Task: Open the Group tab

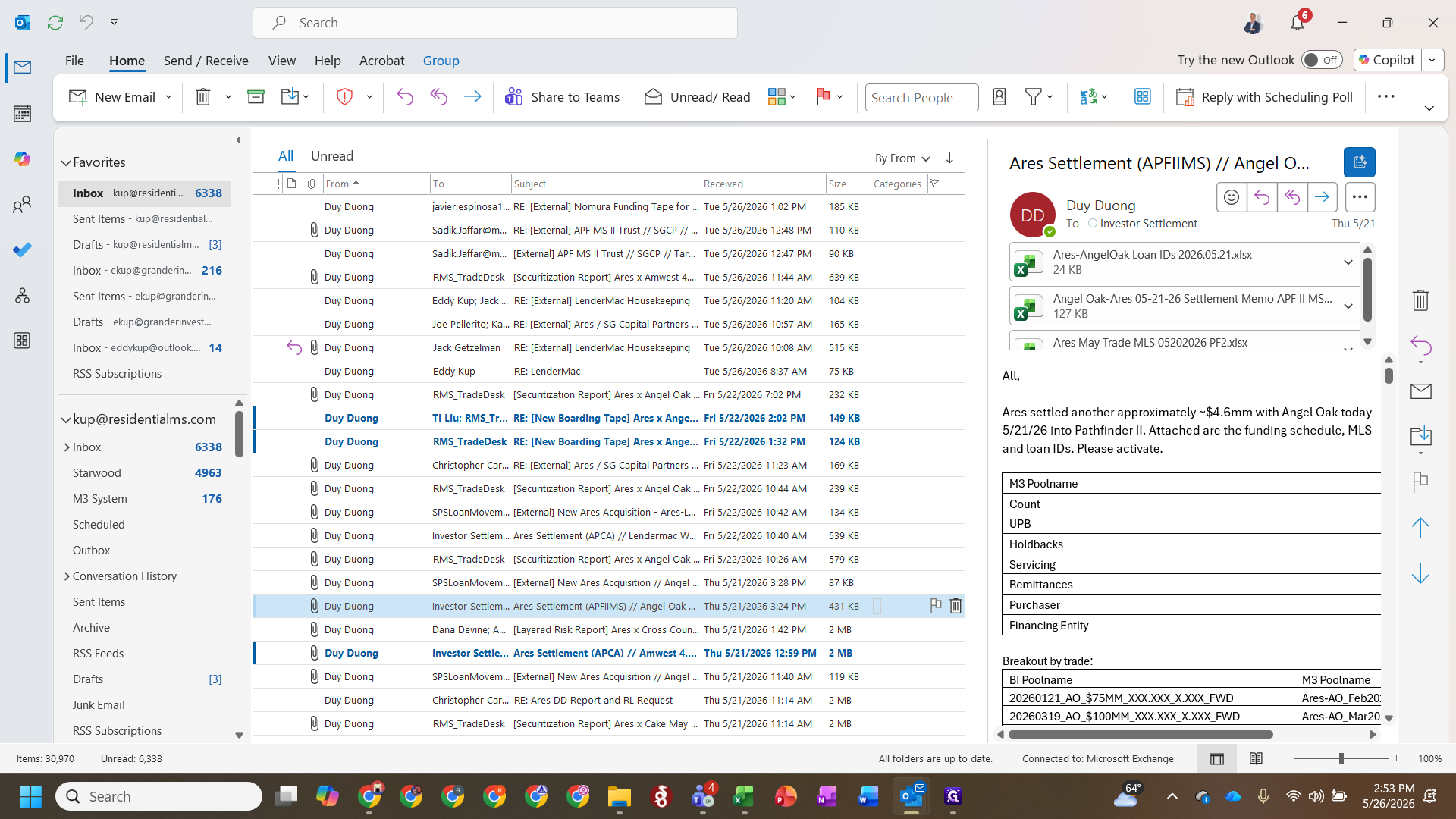Action: click(x=441, y=60)
